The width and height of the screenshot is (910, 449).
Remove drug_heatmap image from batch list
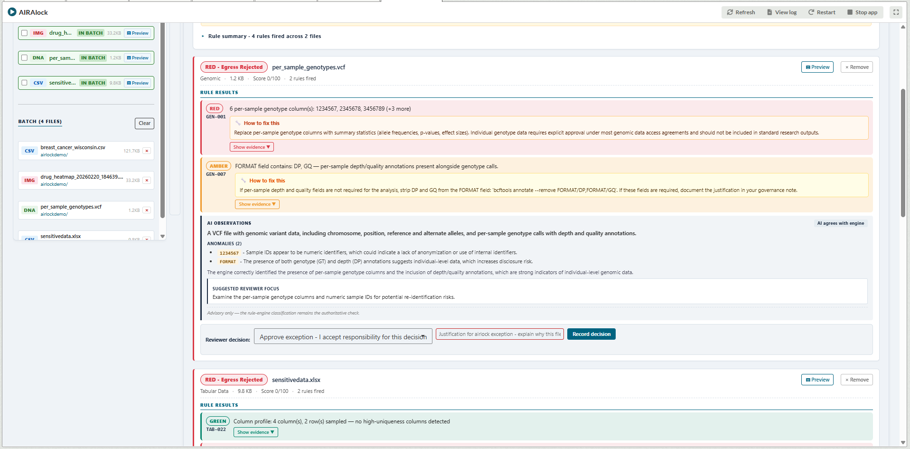[146, 180]
